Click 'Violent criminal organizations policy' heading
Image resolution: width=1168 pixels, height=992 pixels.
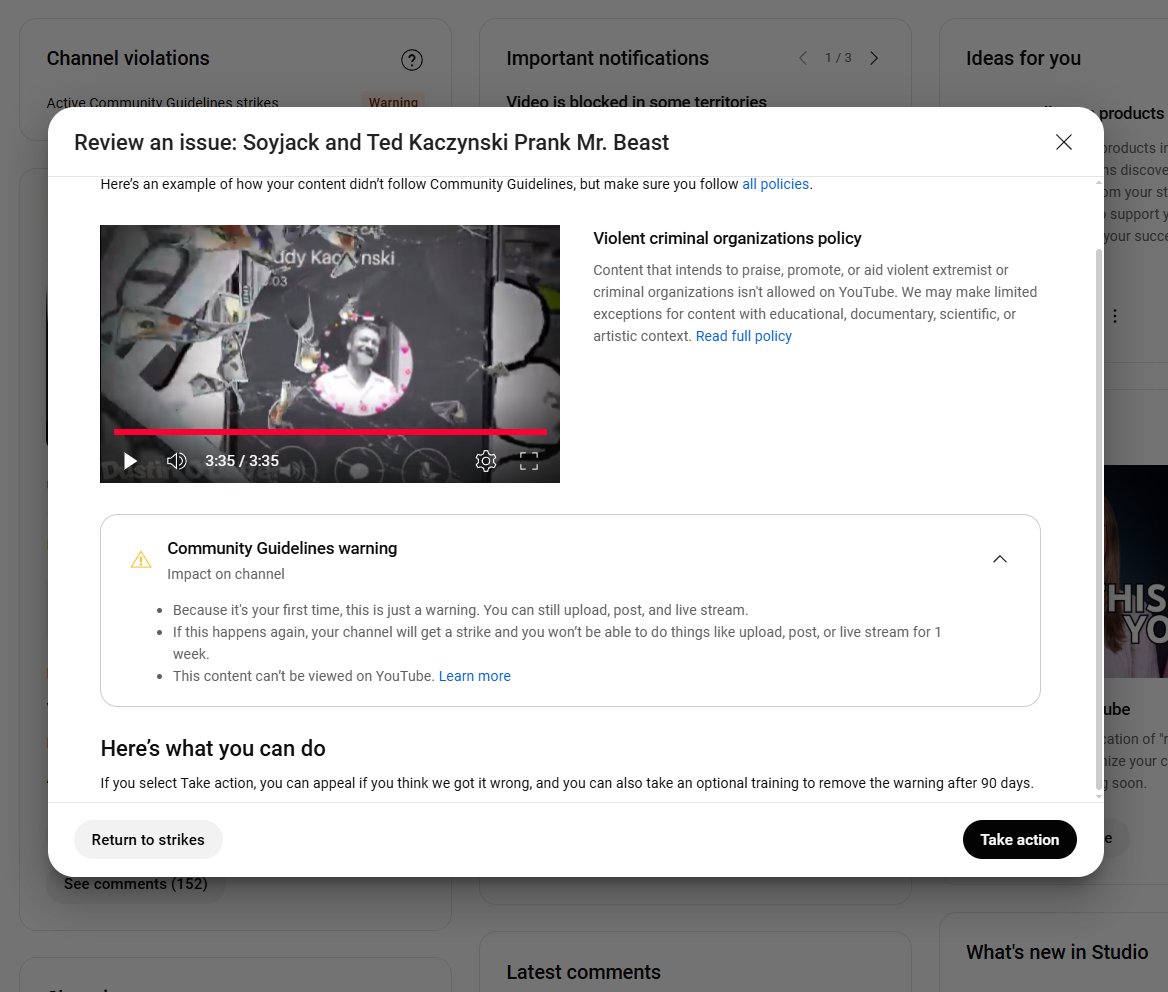[x=727, y=238]
